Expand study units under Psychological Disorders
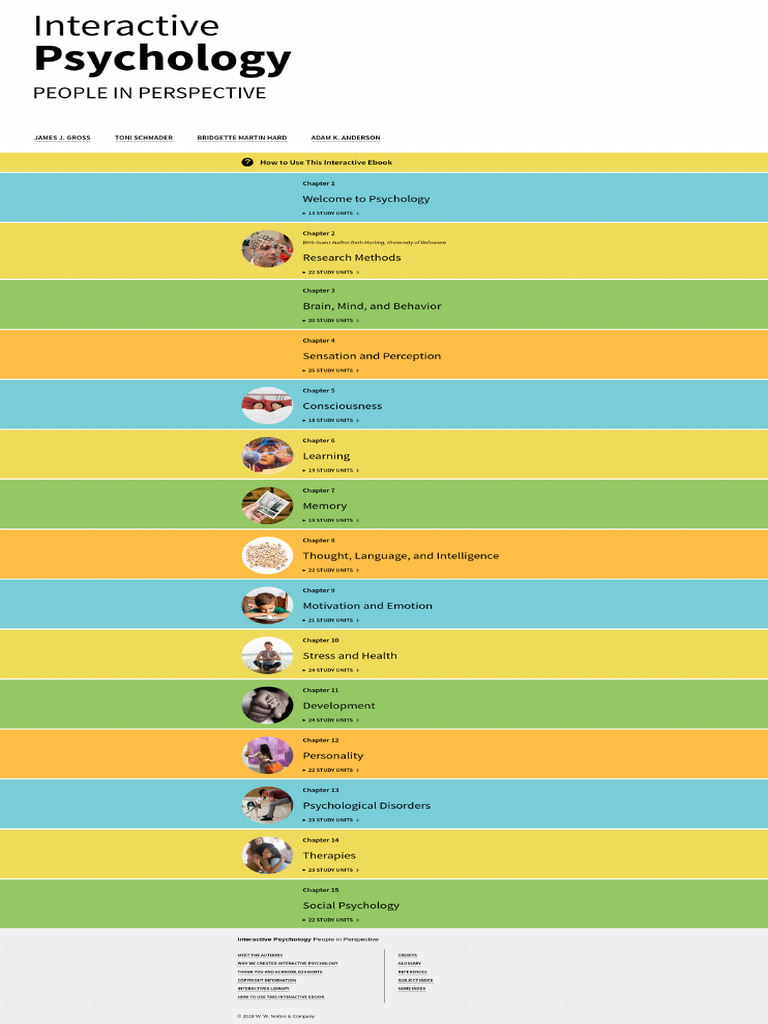 (330, 820)
